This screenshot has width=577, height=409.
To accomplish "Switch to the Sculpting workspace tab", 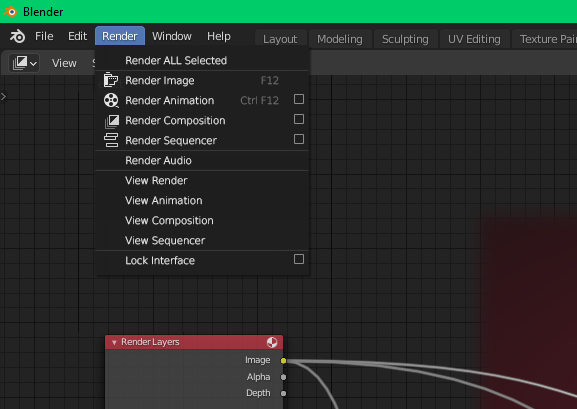I will pos(405,39).
